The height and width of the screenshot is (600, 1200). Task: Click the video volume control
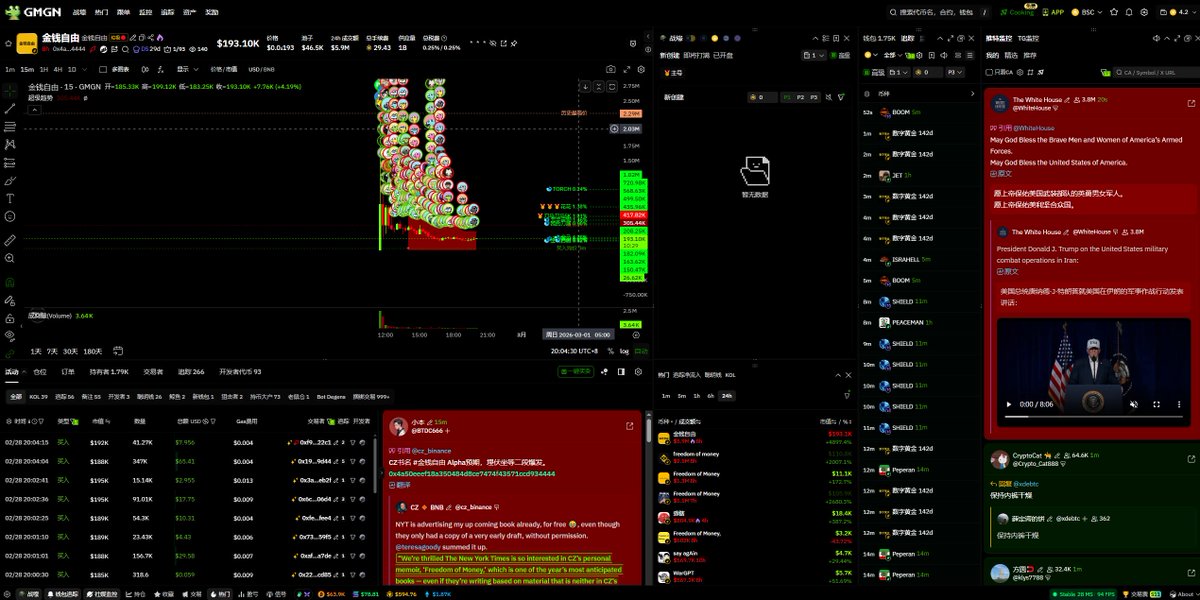point(1133,404)
